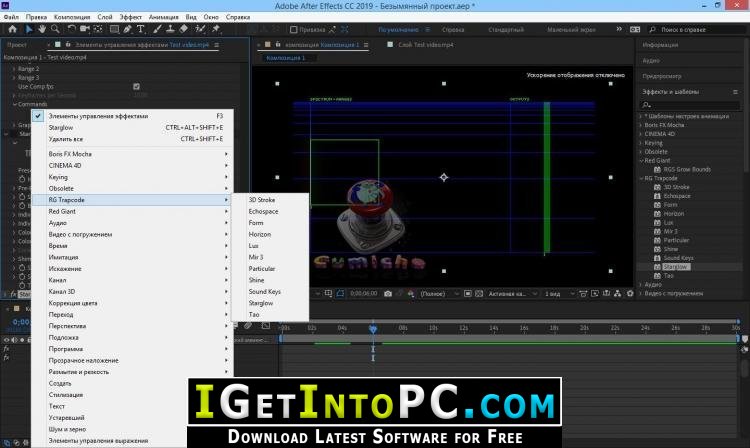
Task: Open the resolution (Полное) dropdown
Action: pos(439,294)
